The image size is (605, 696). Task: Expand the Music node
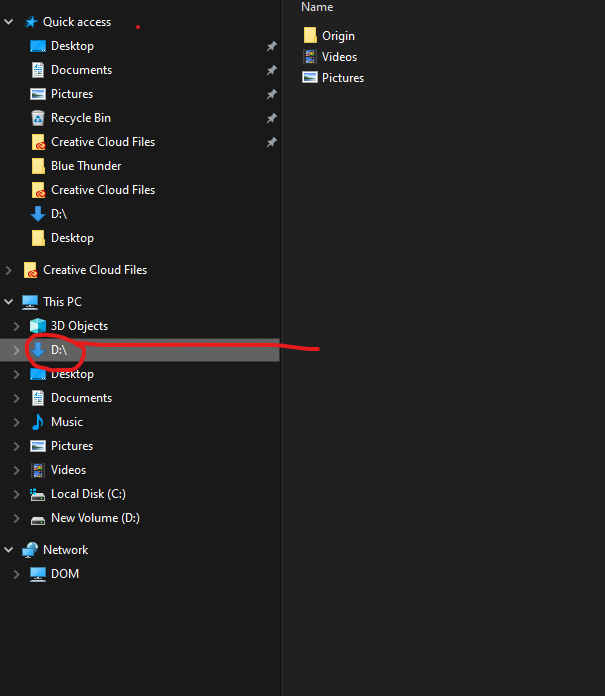tap(16, 422)
